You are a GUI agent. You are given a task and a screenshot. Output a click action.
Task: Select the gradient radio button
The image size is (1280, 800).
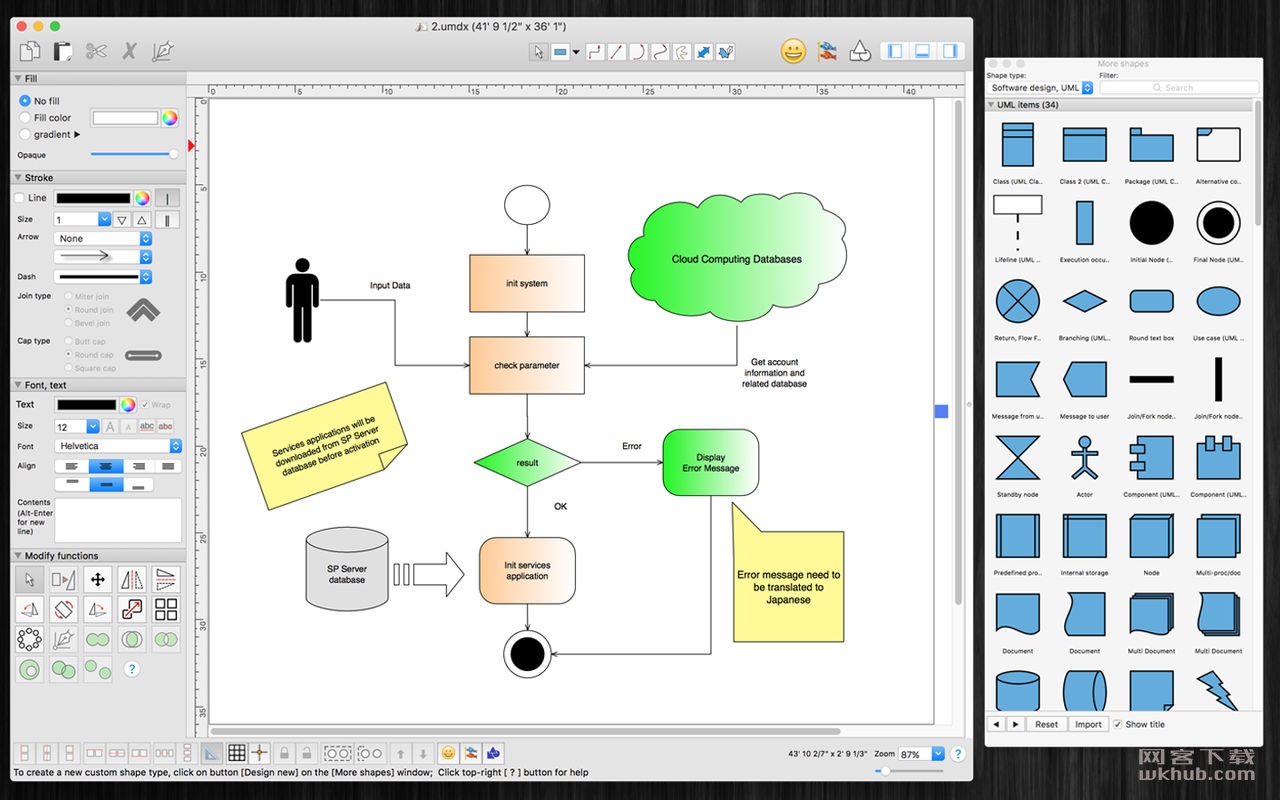(25, 134)
